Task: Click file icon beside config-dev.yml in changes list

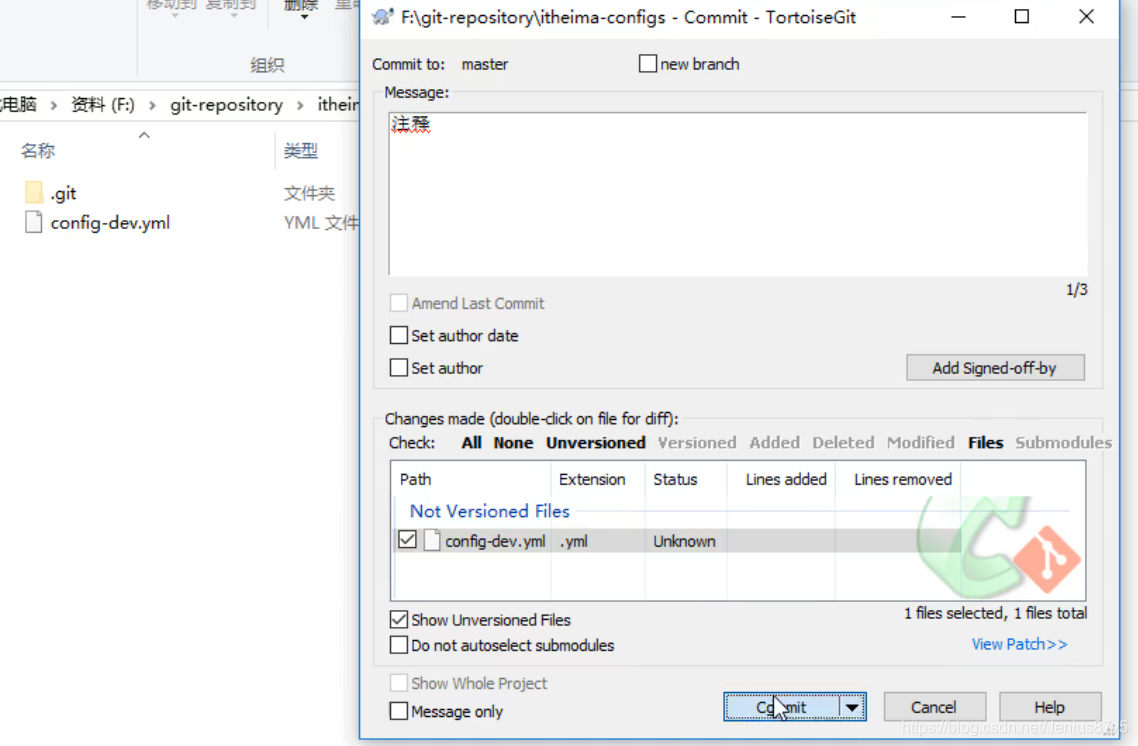Action: pyautogui.click(x=432, y=541)
